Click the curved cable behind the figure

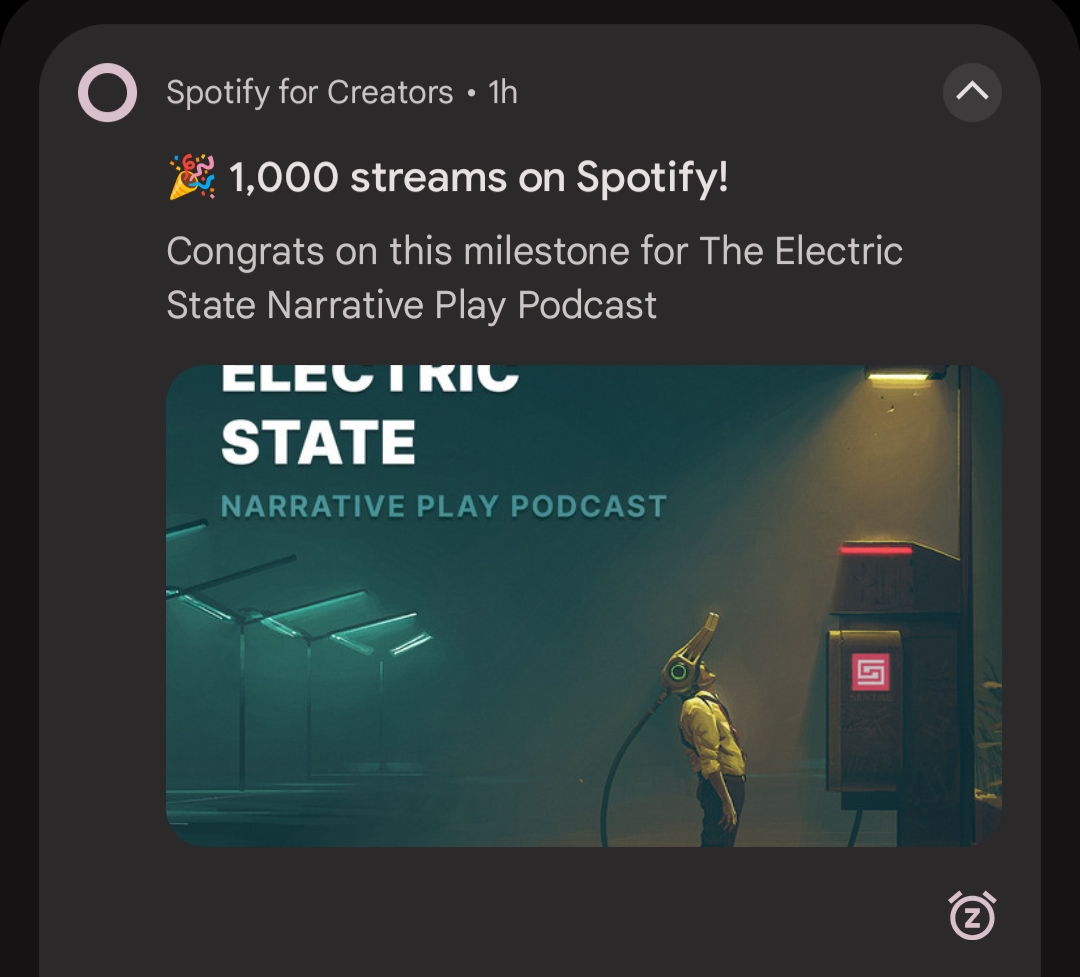[627, 772]
